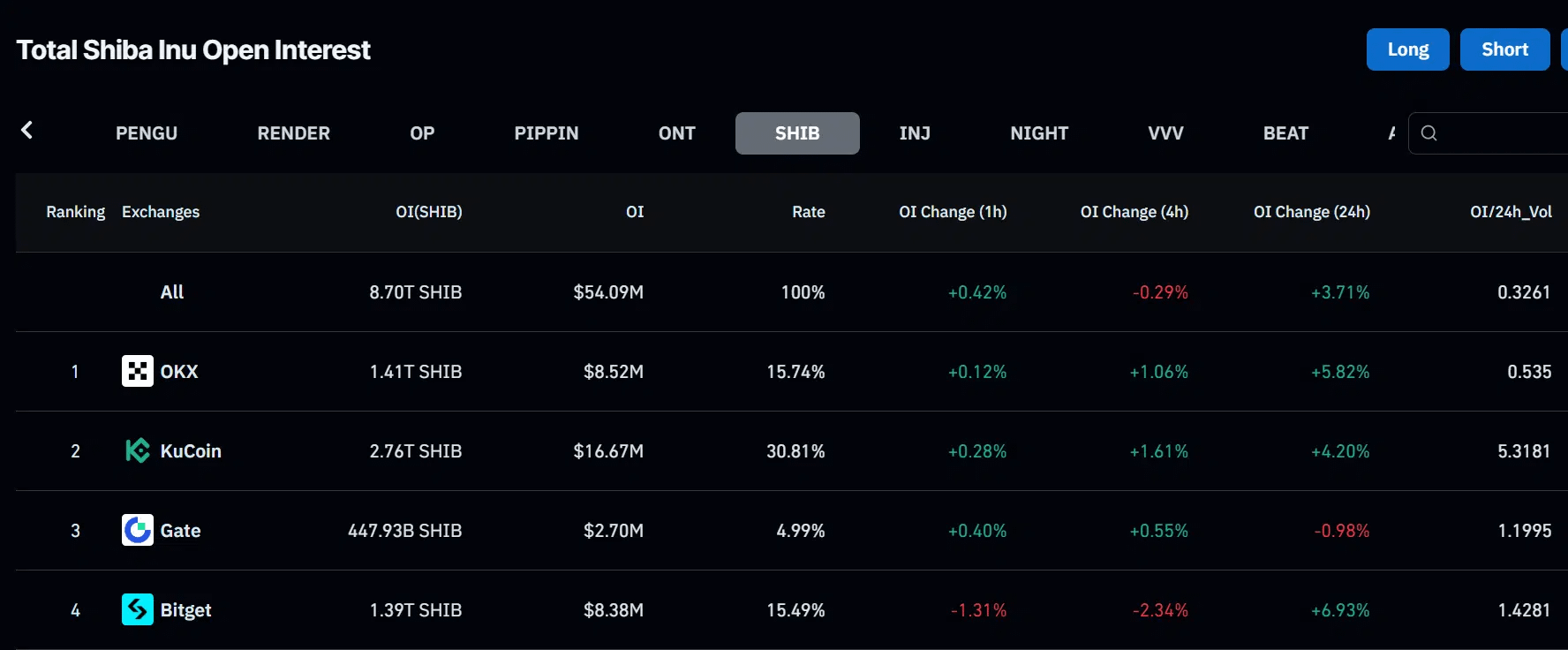Select the Long button
This screenshot has height=650, width=1568.
pos(1407,49)
